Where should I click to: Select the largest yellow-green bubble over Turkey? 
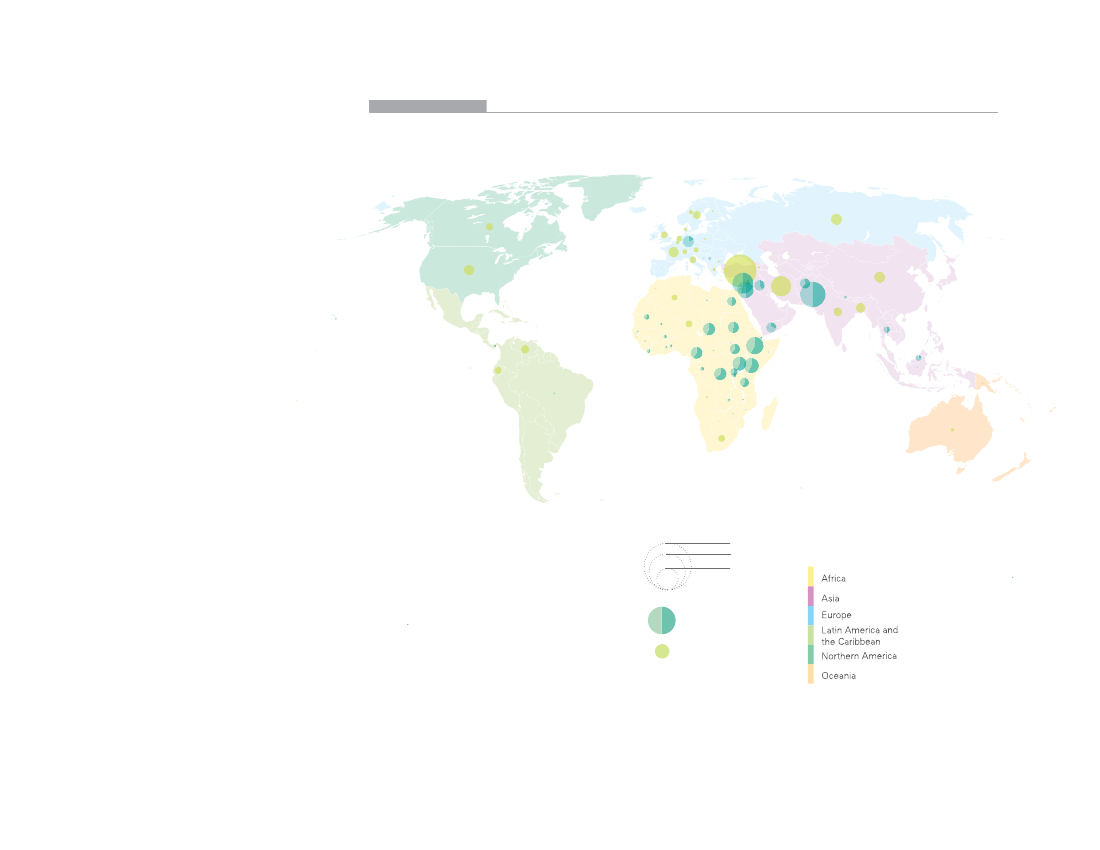[x=739, y=270]
